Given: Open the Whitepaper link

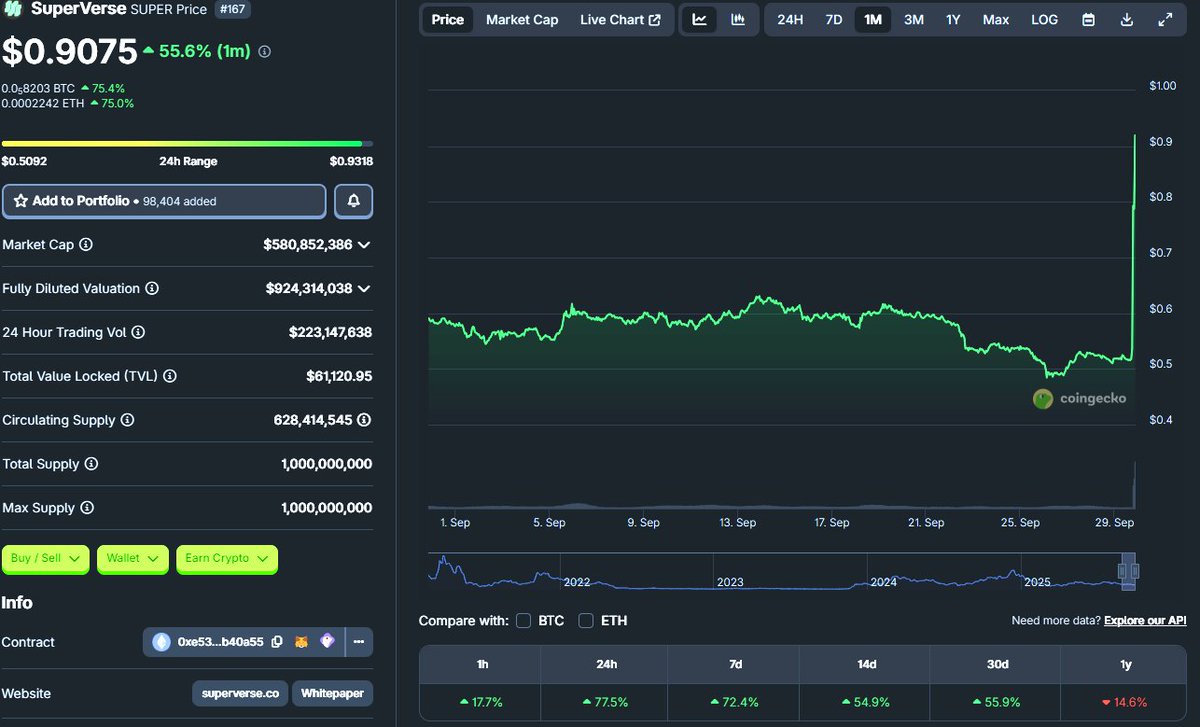Looking at the screenshot, I should tap(334, 694).
